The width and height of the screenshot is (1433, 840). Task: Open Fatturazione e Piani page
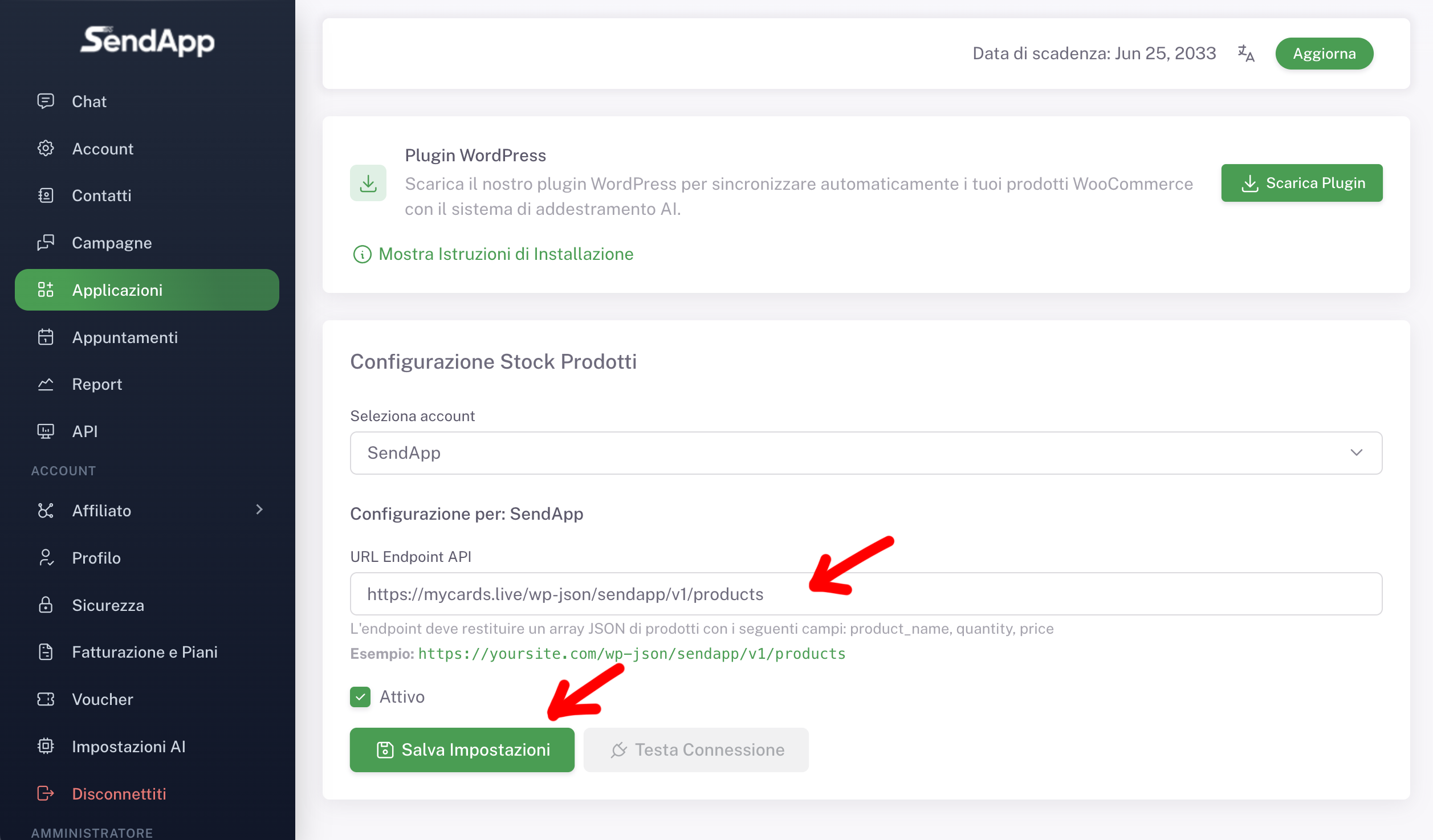pos(145,651)
